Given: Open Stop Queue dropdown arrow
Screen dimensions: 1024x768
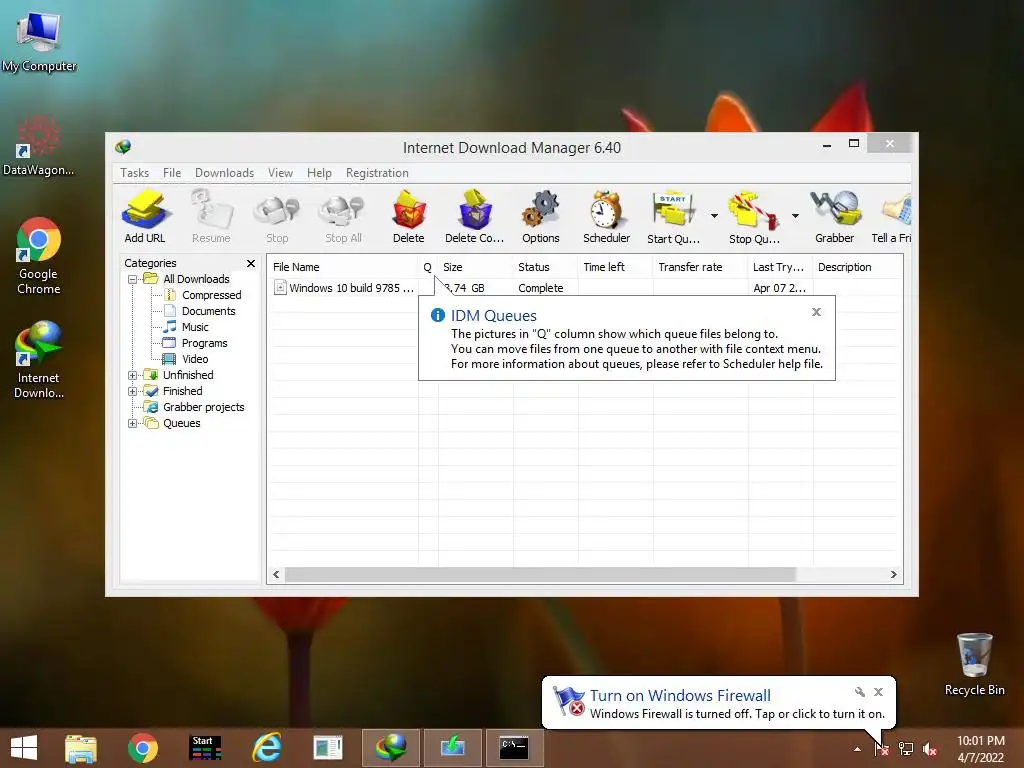Looking at the screenshot, I should tap(795, 216).
